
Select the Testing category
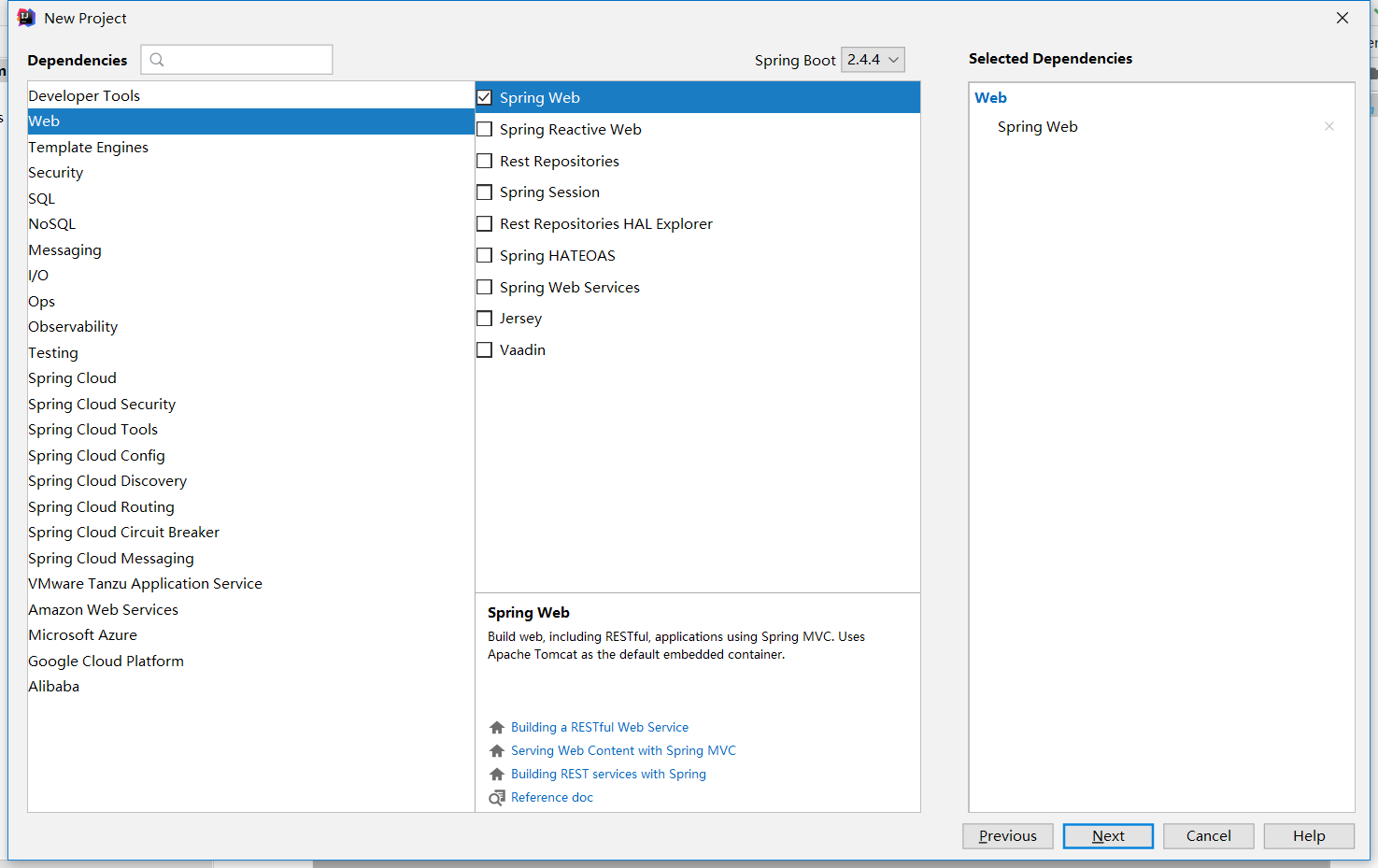pyautogui.click(x=251, y=352)
